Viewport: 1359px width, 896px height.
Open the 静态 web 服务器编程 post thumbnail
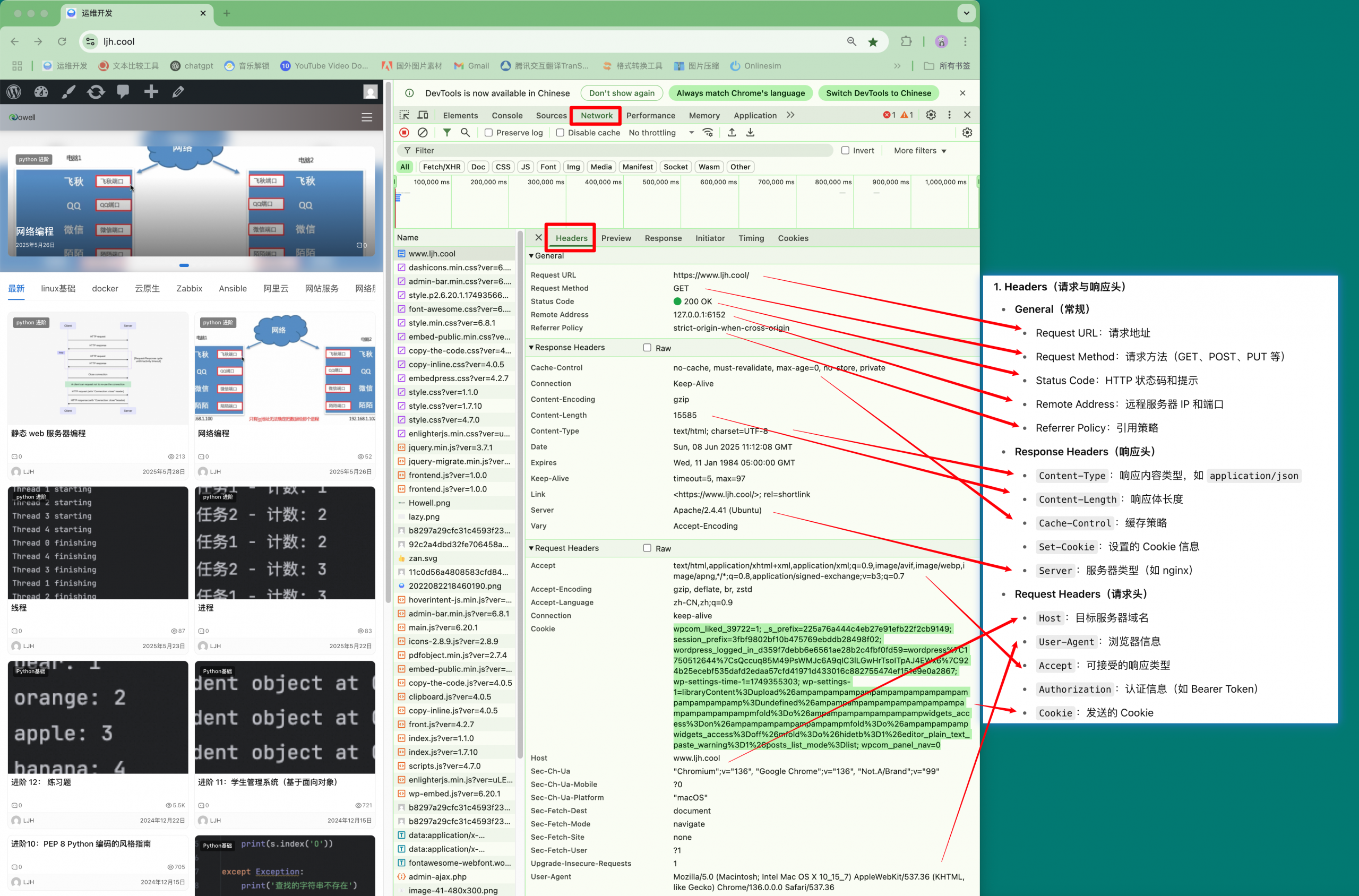click(x=98, y=367)
